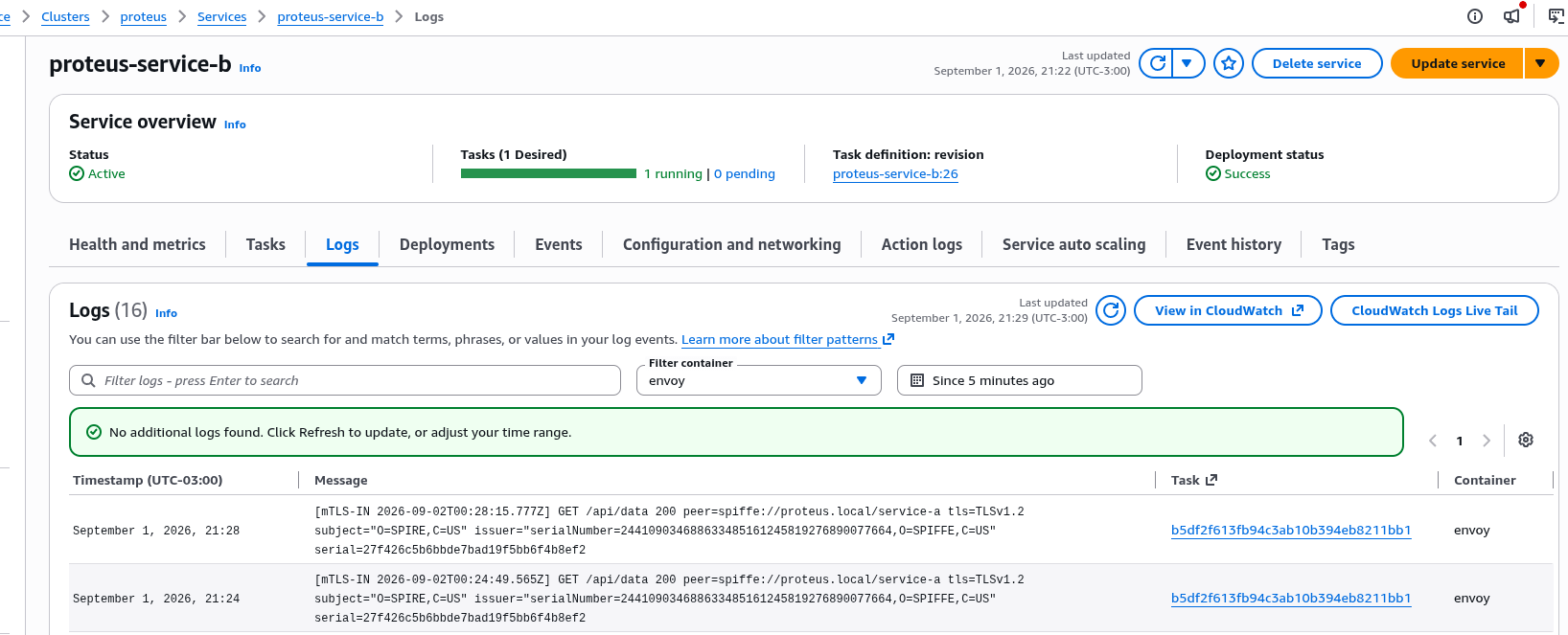The height and width of the screenshot is (635, 1568).
Task: Click View in CloudWatch button
Action: (1228, 310)
